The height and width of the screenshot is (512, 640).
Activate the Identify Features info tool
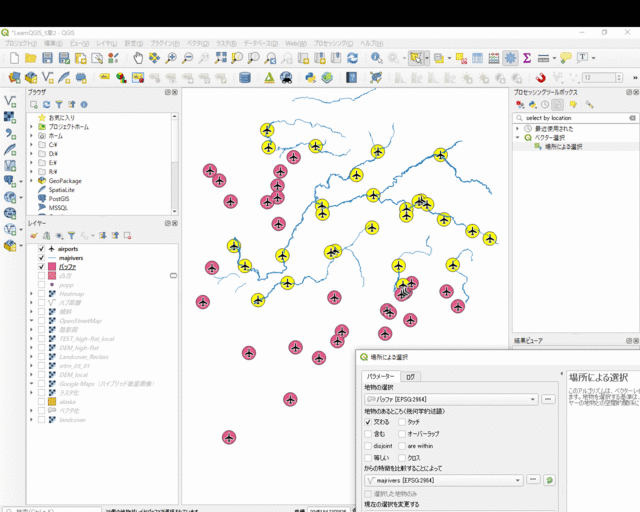(x=376, y=58)
